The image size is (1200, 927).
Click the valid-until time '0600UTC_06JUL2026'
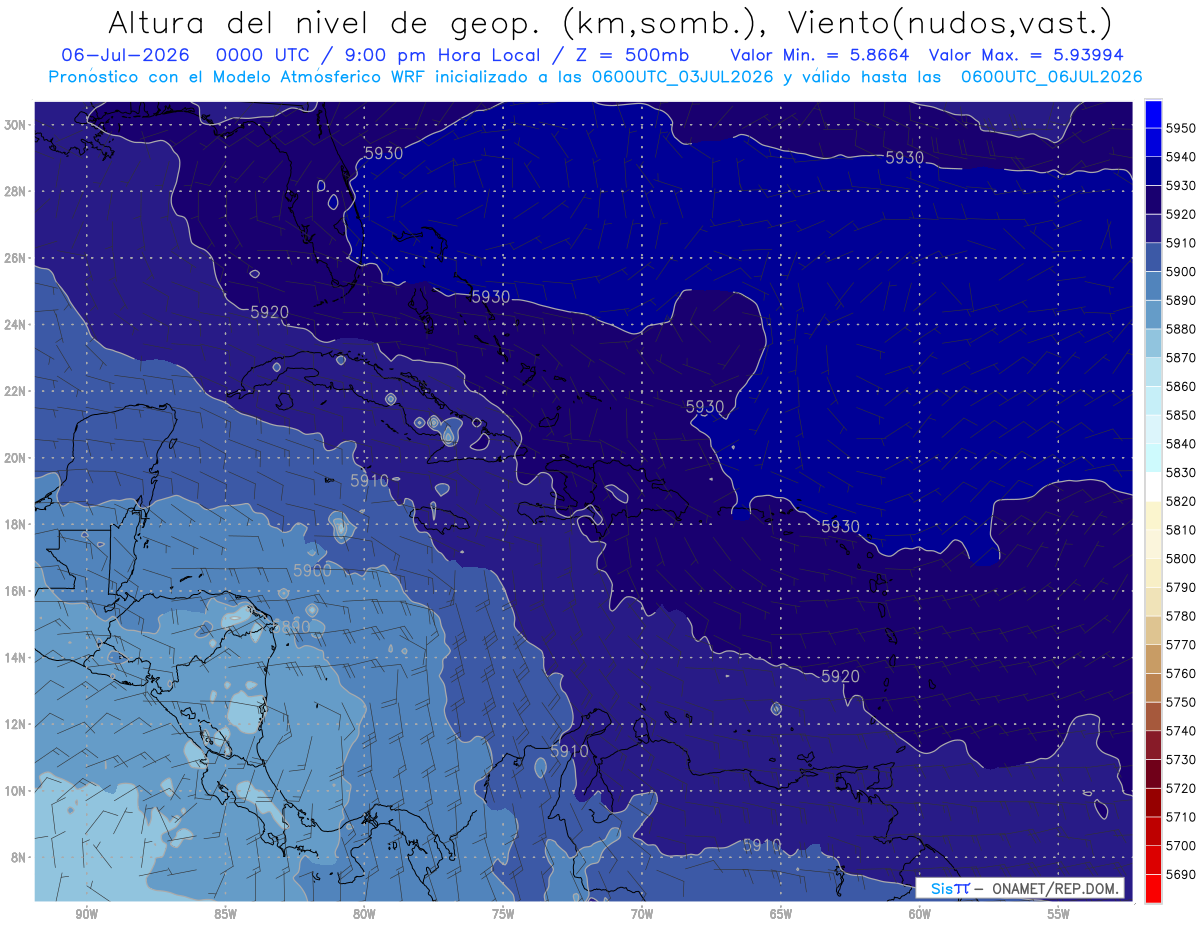pyautogui.click(x=1053, y=76)
